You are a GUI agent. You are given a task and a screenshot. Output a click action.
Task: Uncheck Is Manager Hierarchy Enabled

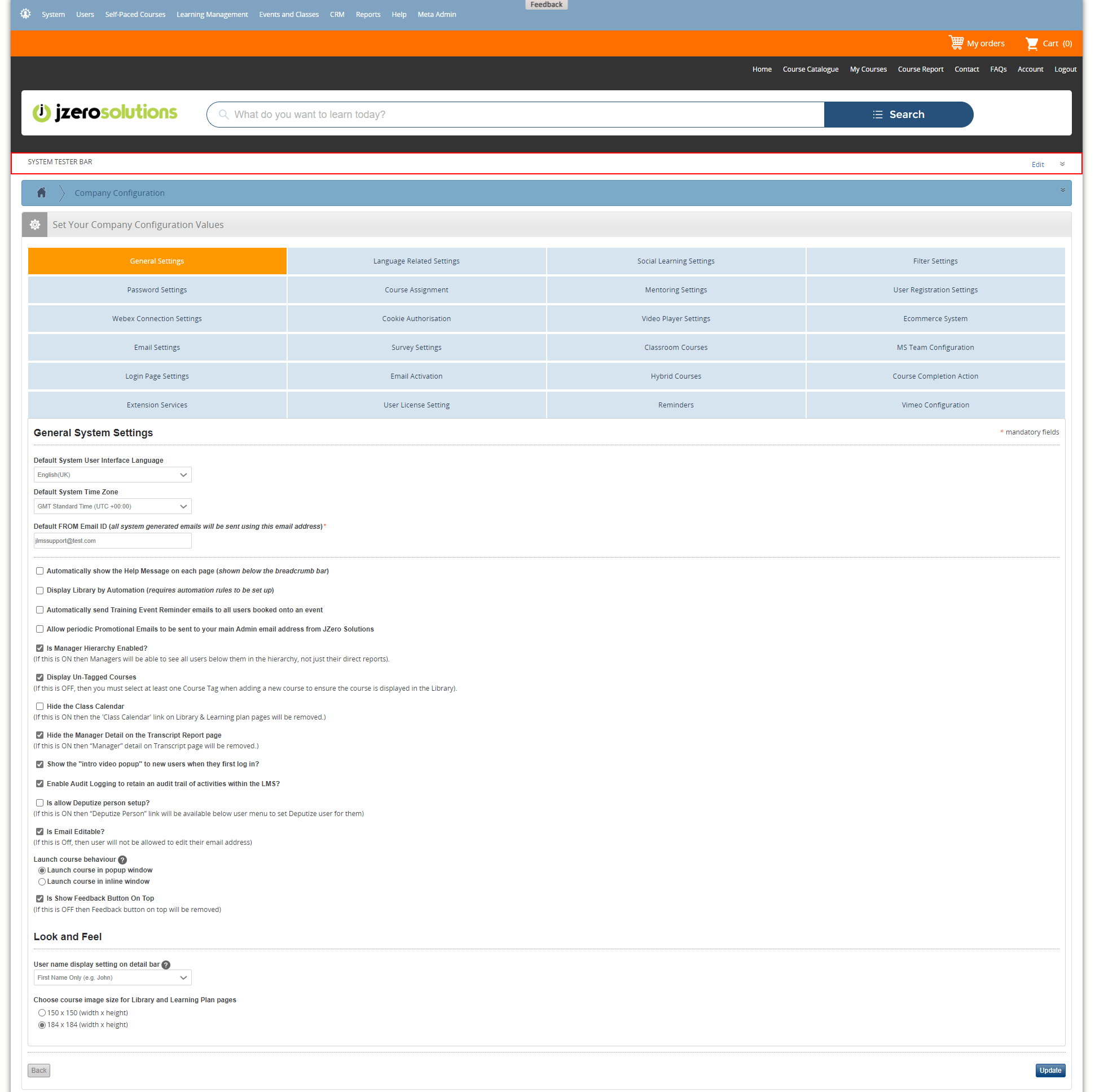pos(39,648)
